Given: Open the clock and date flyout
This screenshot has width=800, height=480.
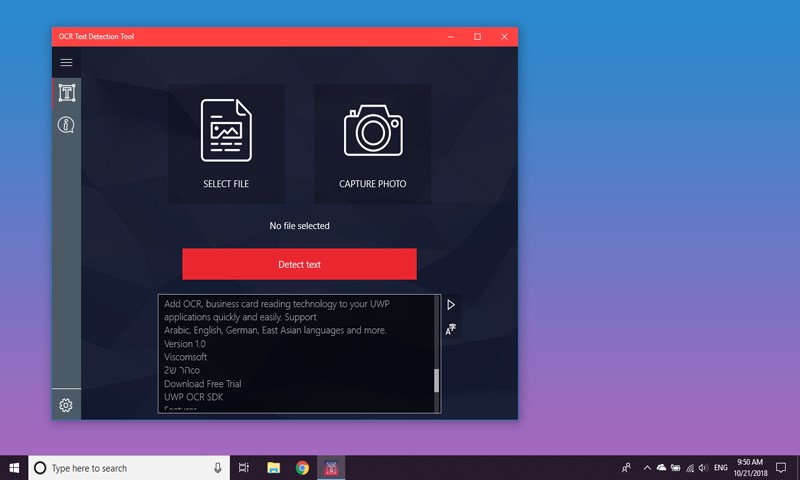Looking at the screenshot, I should point(751,468).
